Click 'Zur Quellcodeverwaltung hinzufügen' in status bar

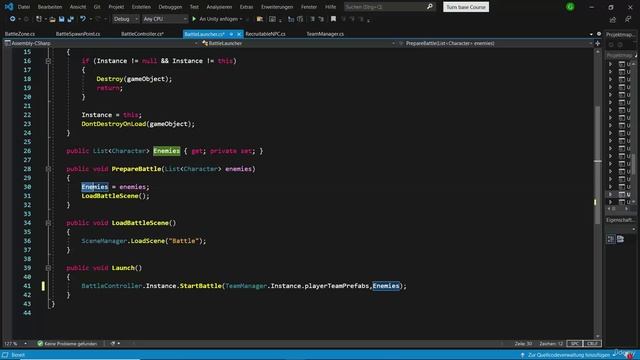(x=569, y=355)
